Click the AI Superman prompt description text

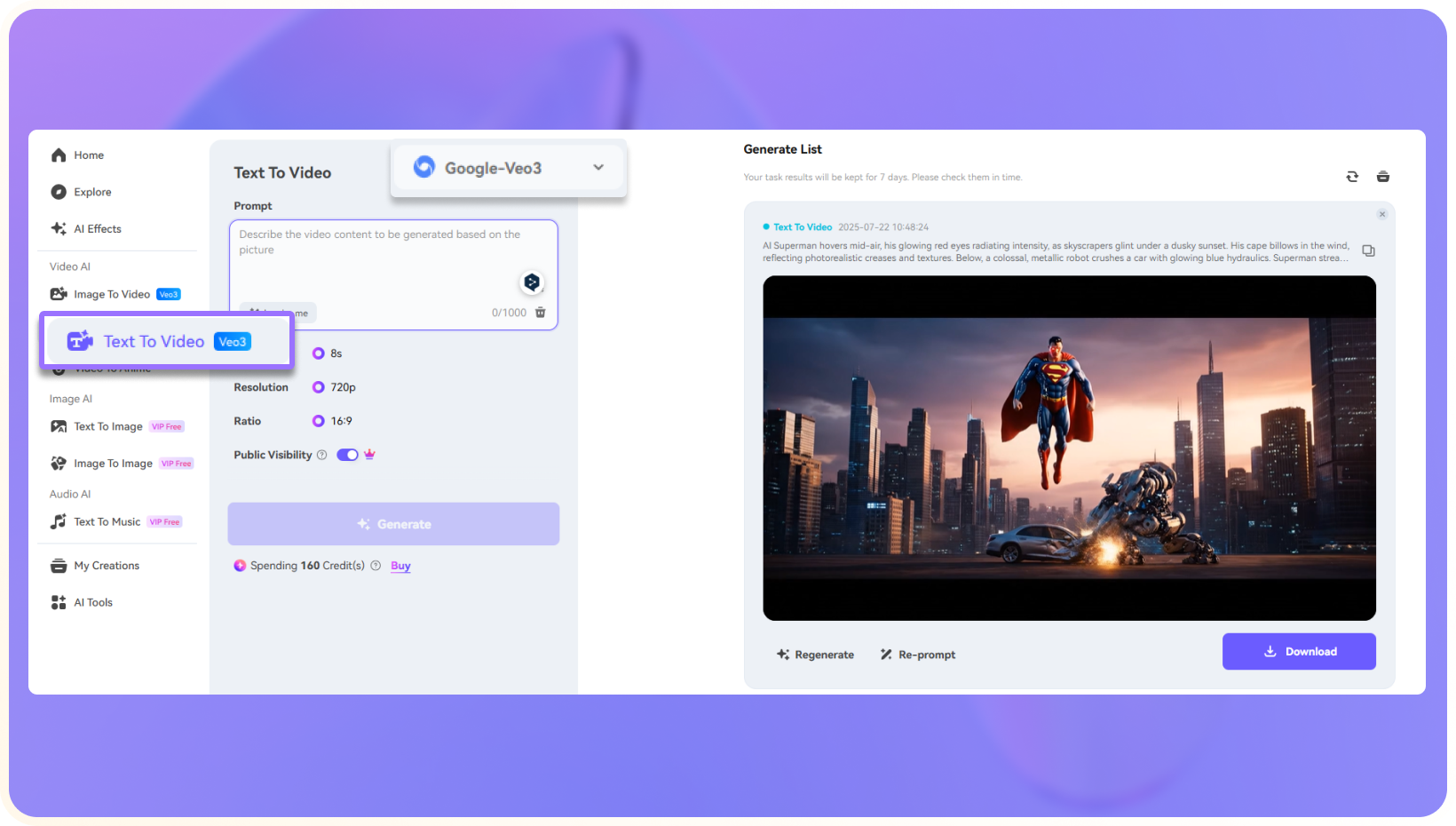(x=1056, y=252)
